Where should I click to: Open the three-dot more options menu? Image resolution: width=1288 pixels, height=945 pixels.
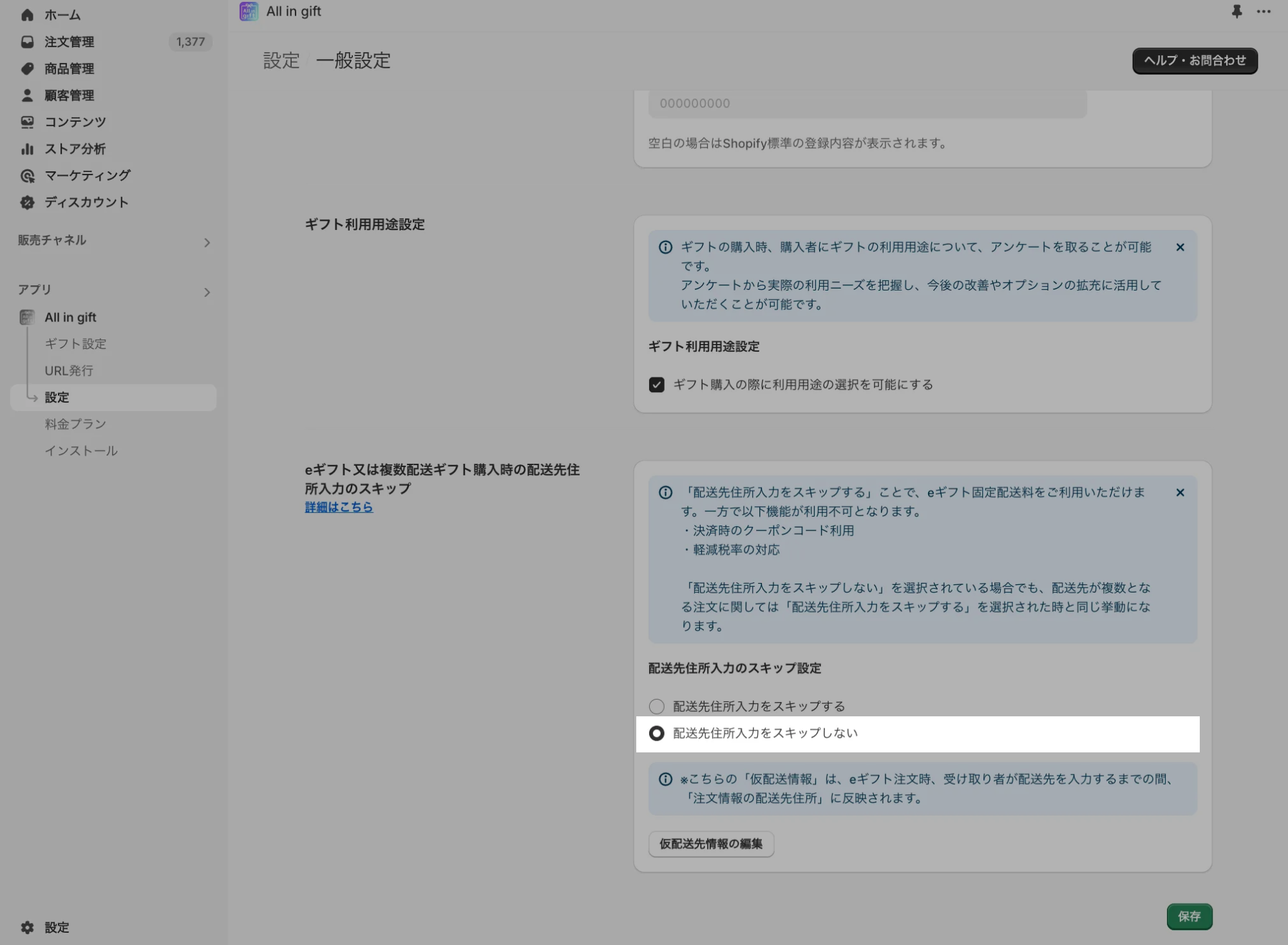[1264, 12]
